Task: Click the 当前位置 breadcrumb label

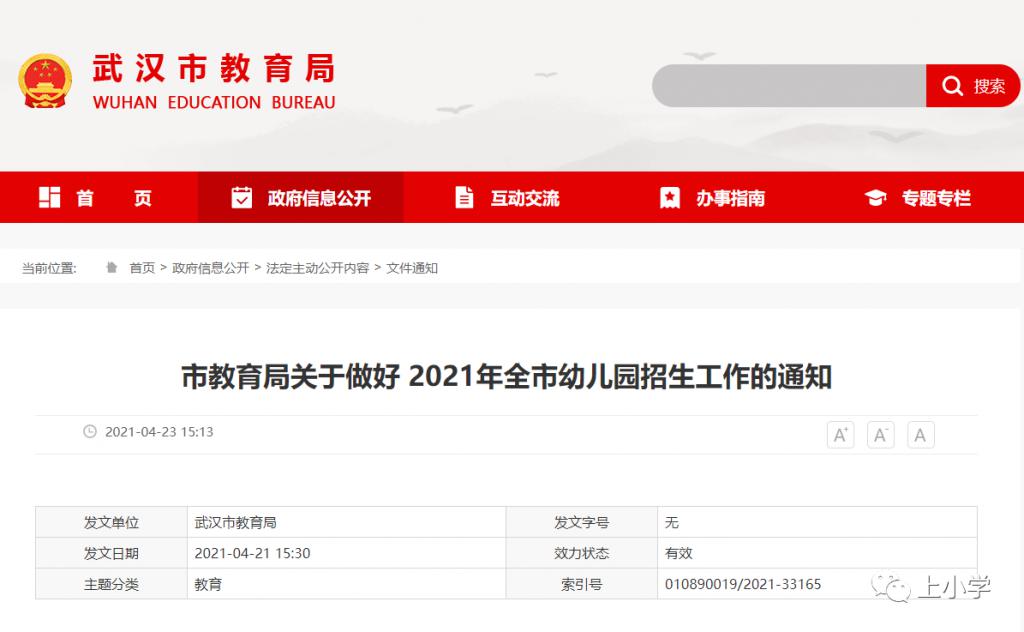Action: (50, 268)
